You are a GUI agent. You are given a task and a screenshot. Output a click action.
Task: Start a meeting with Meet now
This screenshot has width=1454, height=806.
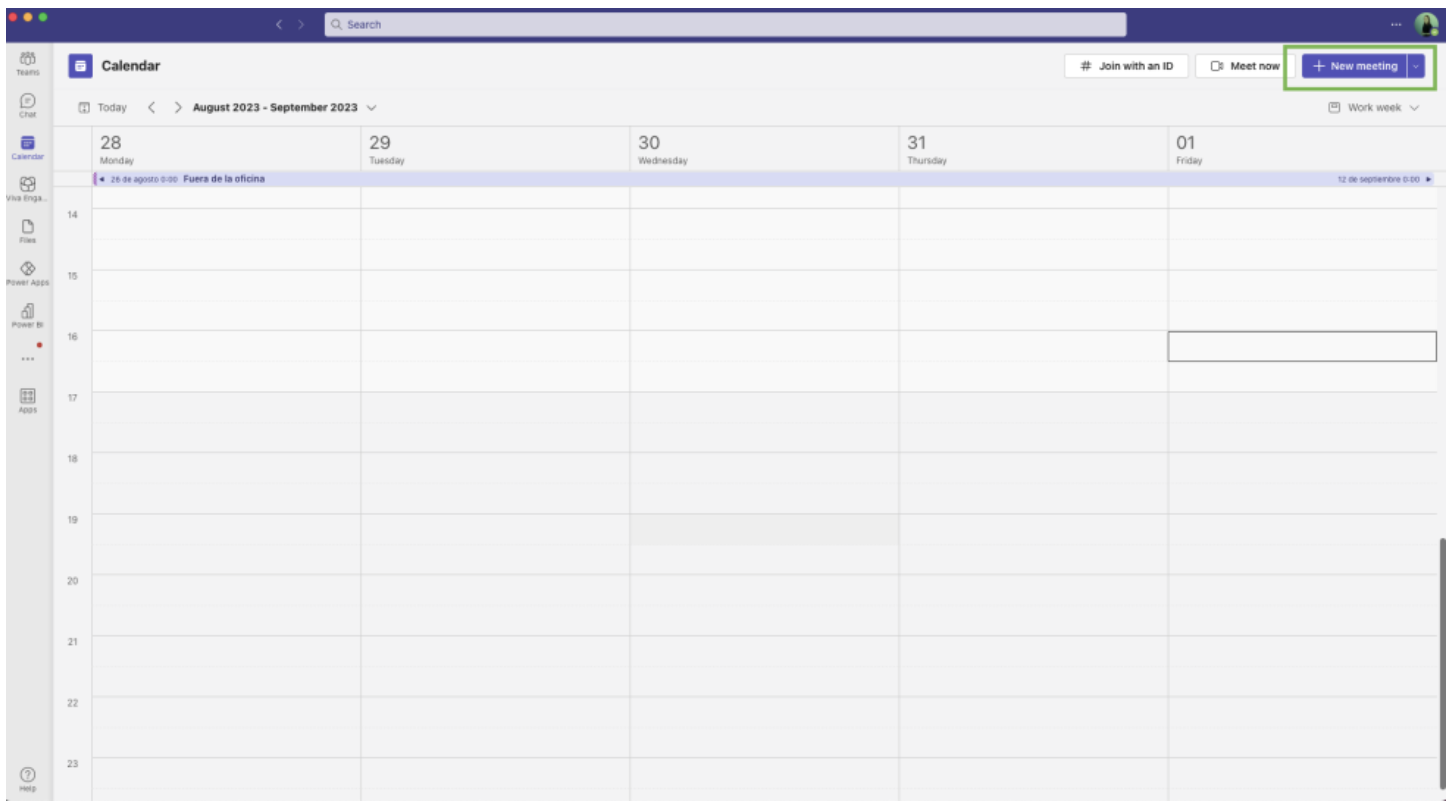(x=1244, y=66)
